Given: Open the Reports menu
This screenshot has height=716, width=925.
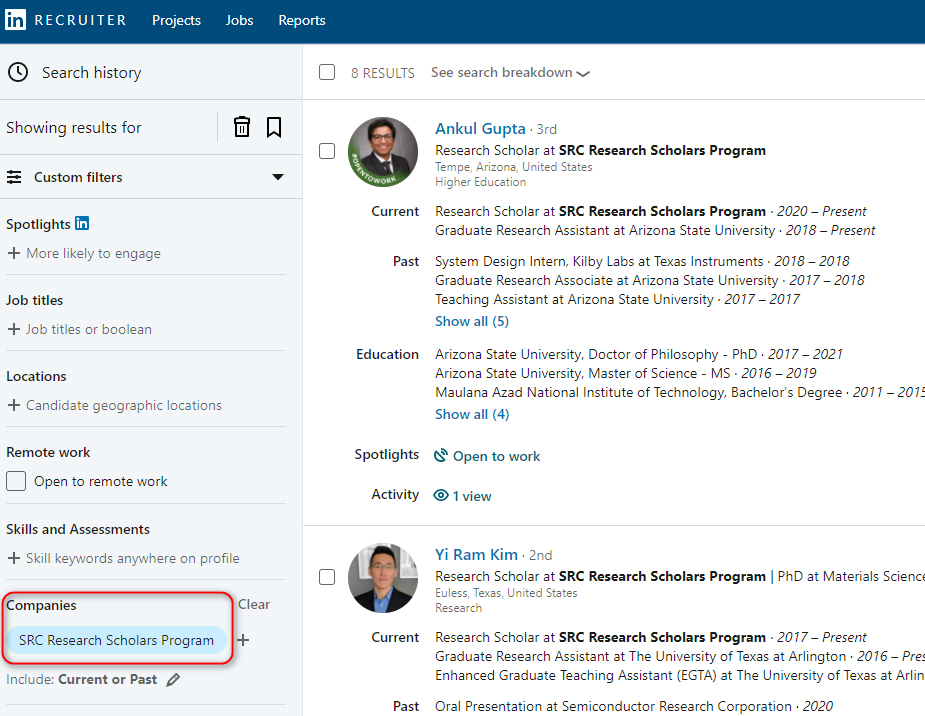Looking at the screenshot, I should (302, 20).
